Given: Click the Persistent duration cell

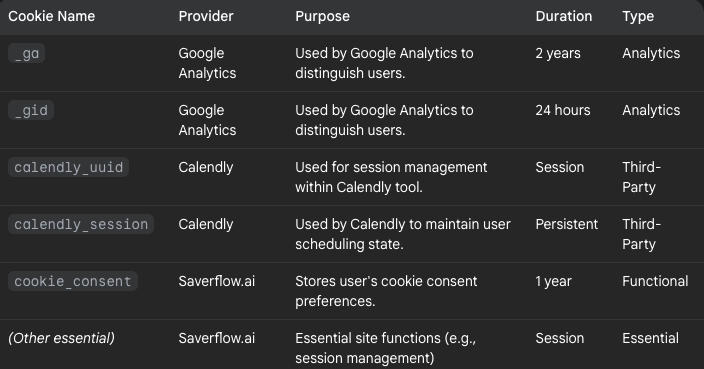Looking at the screenshot, I should 567,224.
